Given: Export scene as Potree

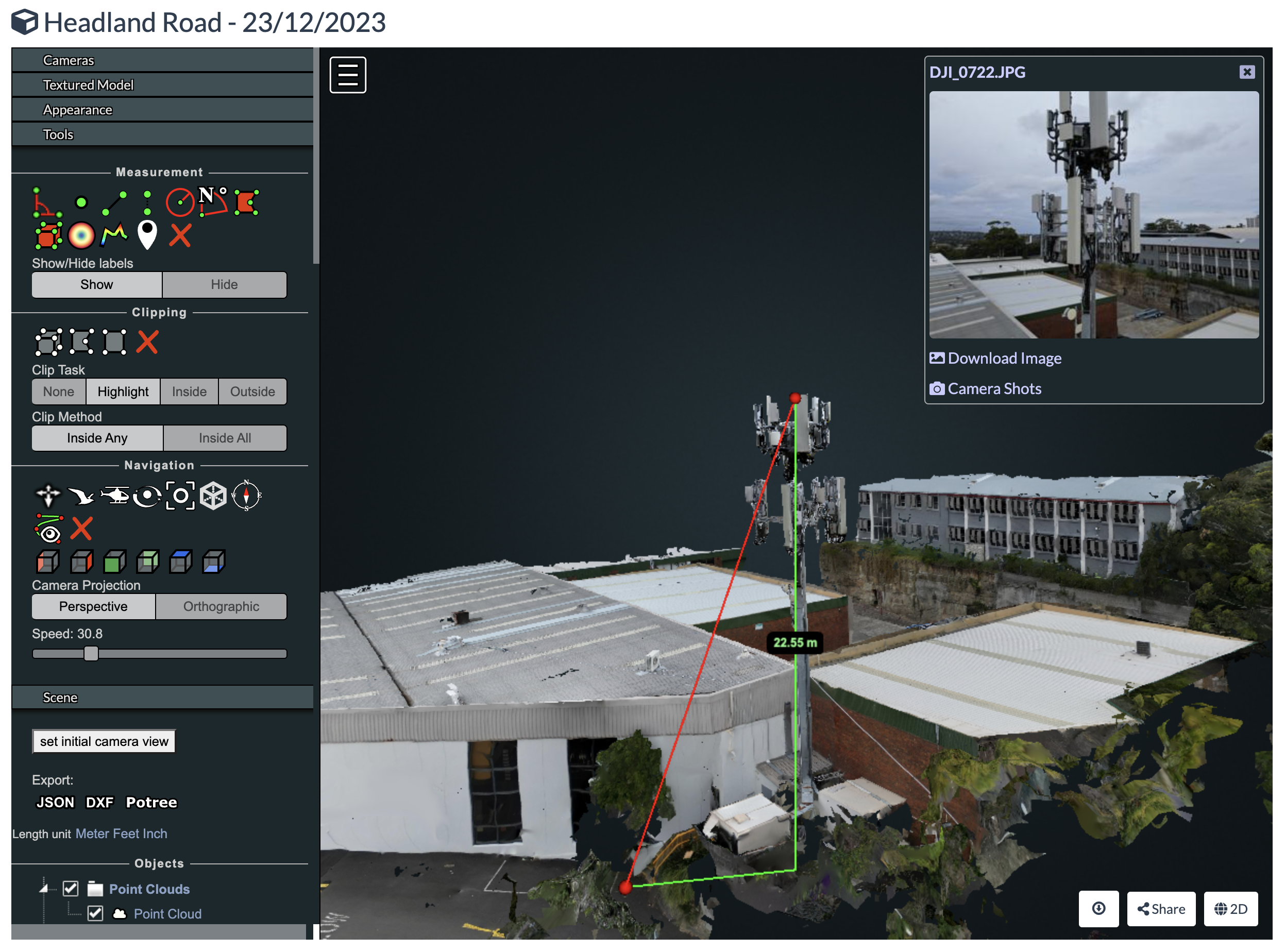Looking at the screenshot, I should tap(151, 803).
